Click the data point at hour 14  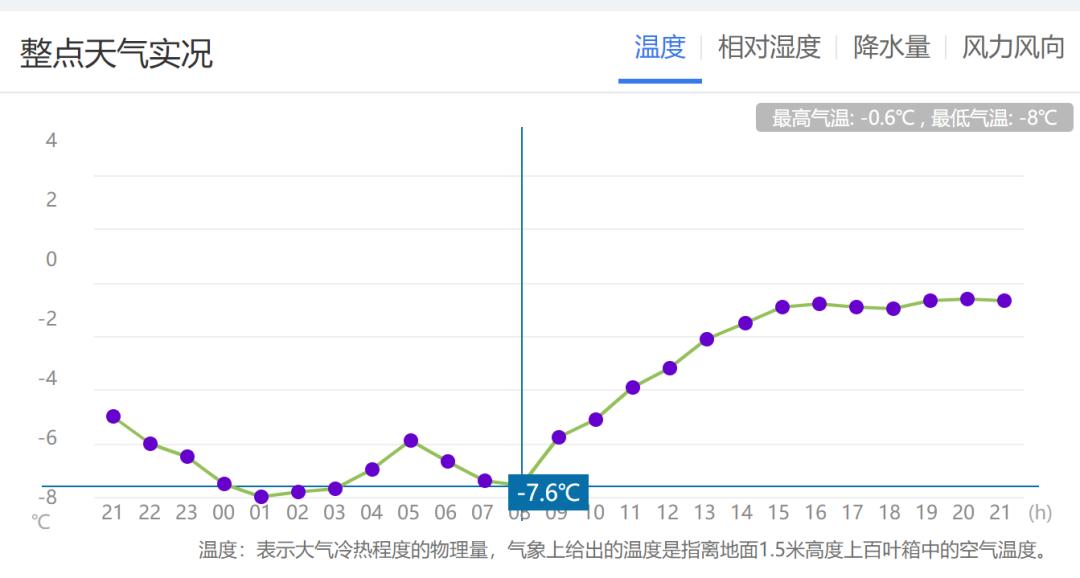(745, 323)
